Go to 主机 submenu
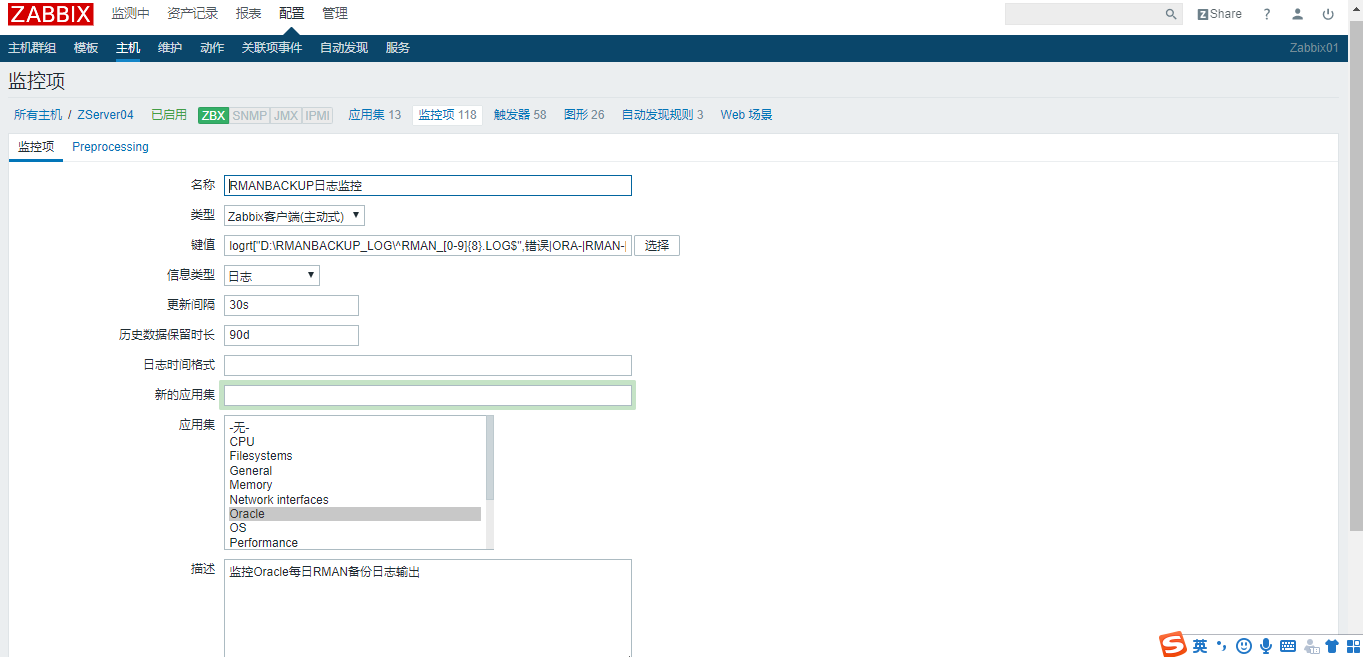Viewport: 1363px width, 657px height. [128, 48]
